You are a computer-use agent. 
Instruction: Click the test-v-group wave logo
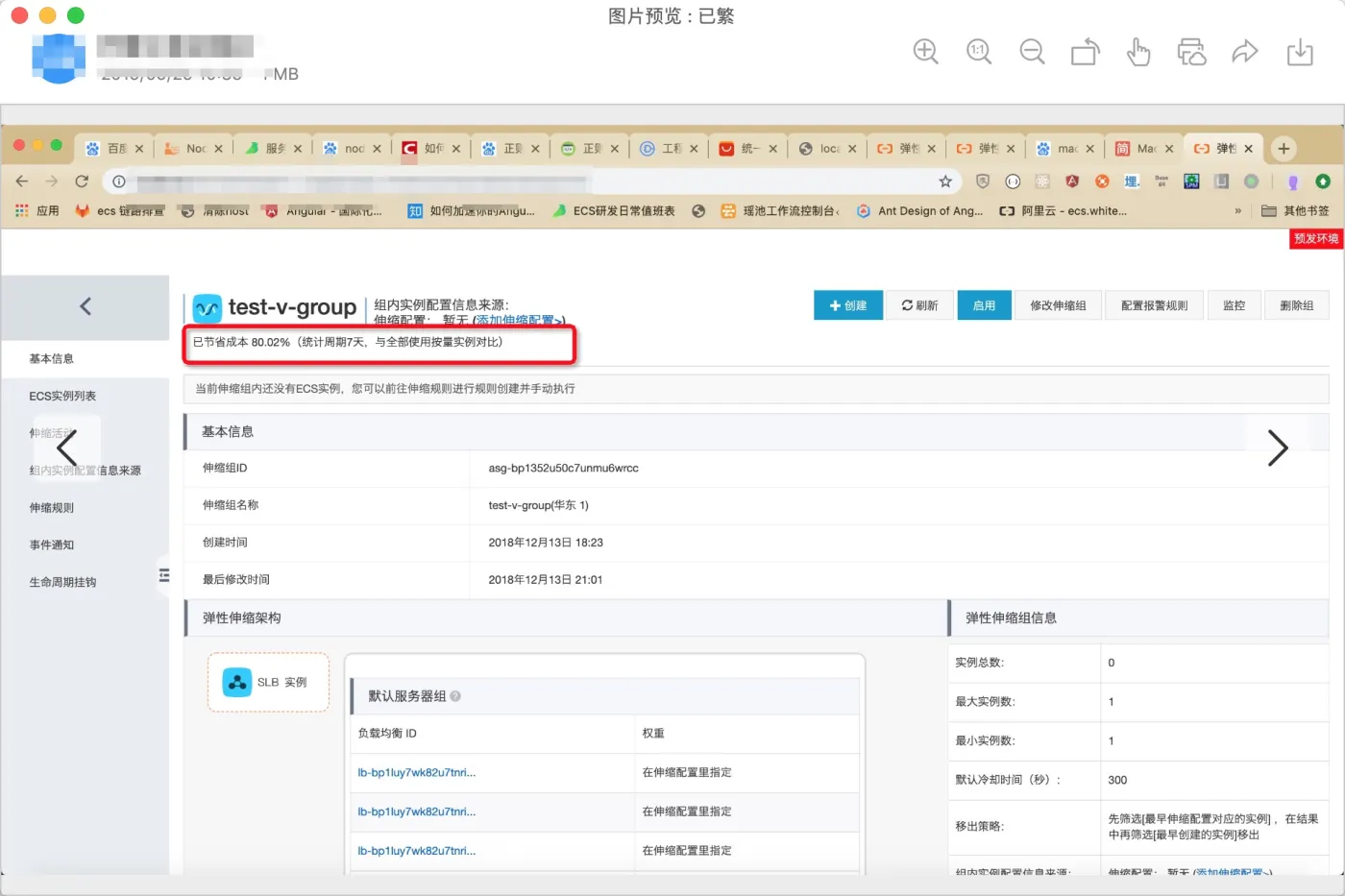208,308
